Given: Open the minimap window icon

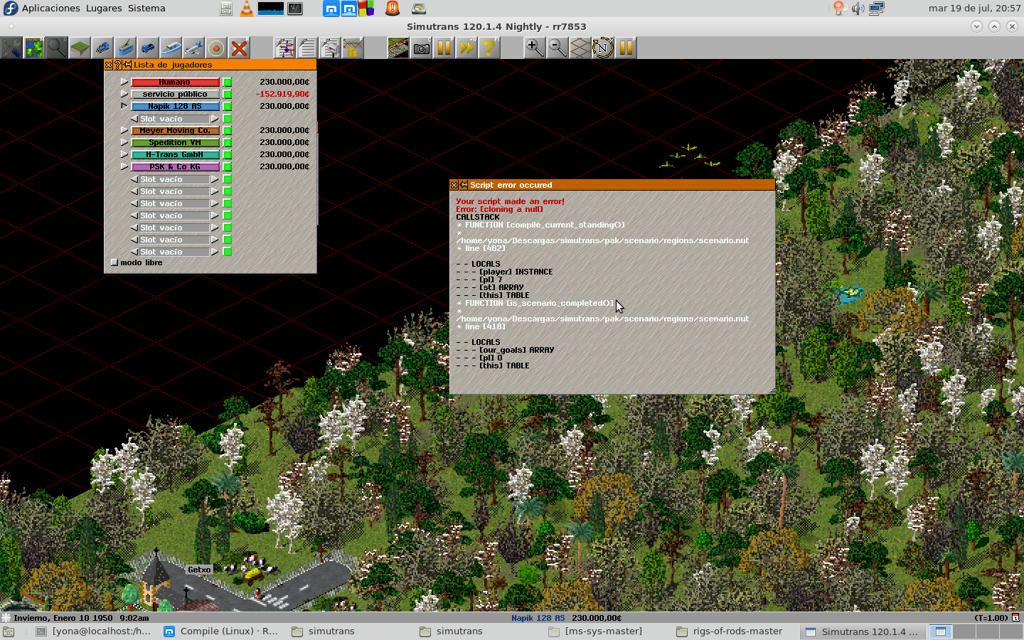Looking at the screenshot, I should tap(34, 48).
